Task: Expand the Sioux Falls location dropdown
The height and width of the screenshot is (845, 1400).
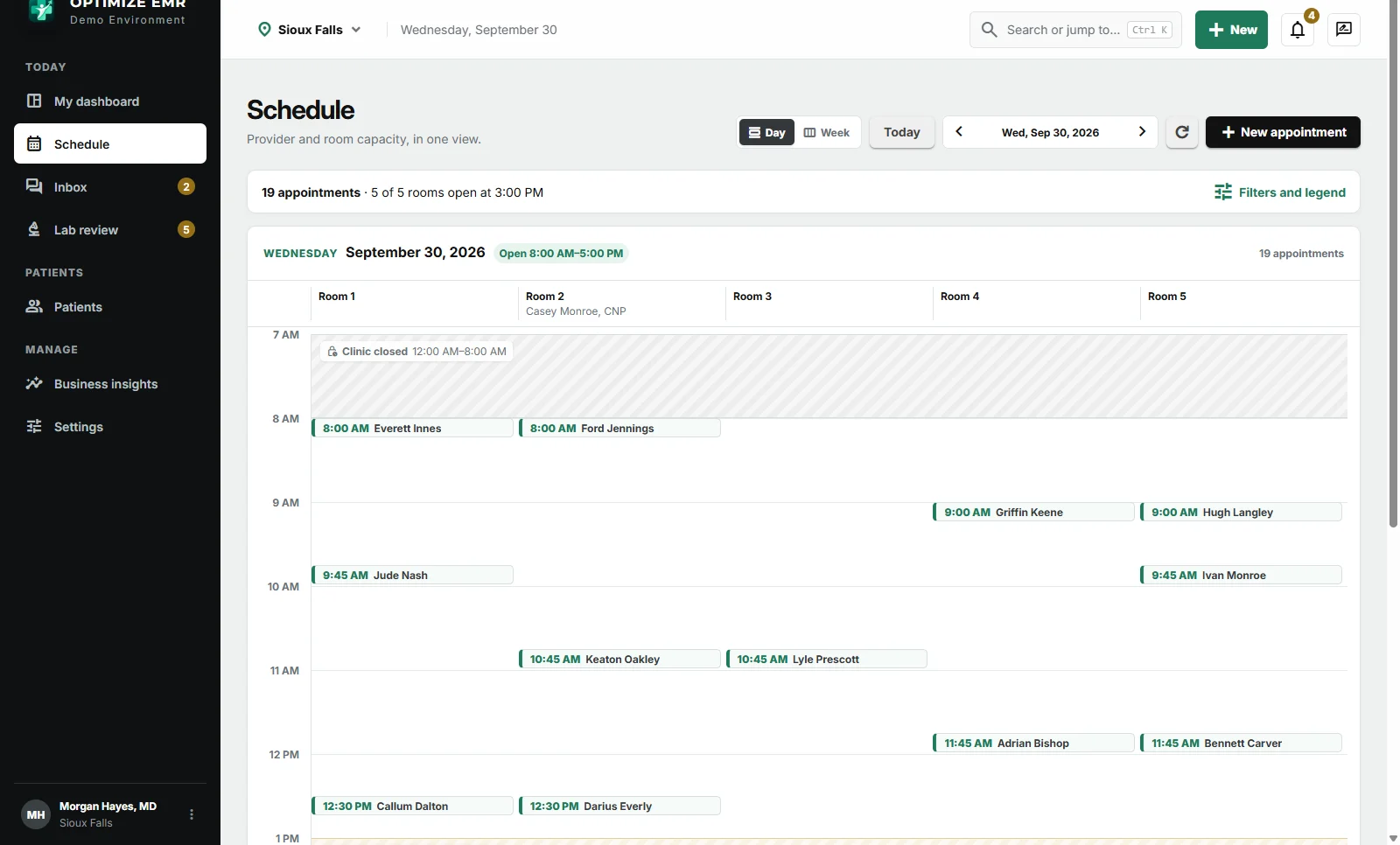Action: [311, 30]
